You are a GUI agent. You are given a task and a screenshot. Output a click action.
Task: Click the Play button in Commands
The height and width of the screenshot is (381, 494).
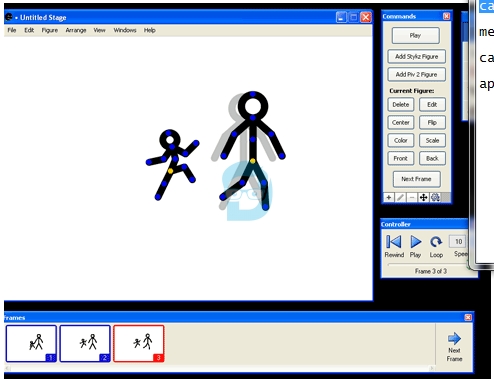click(x=415, y=35)
